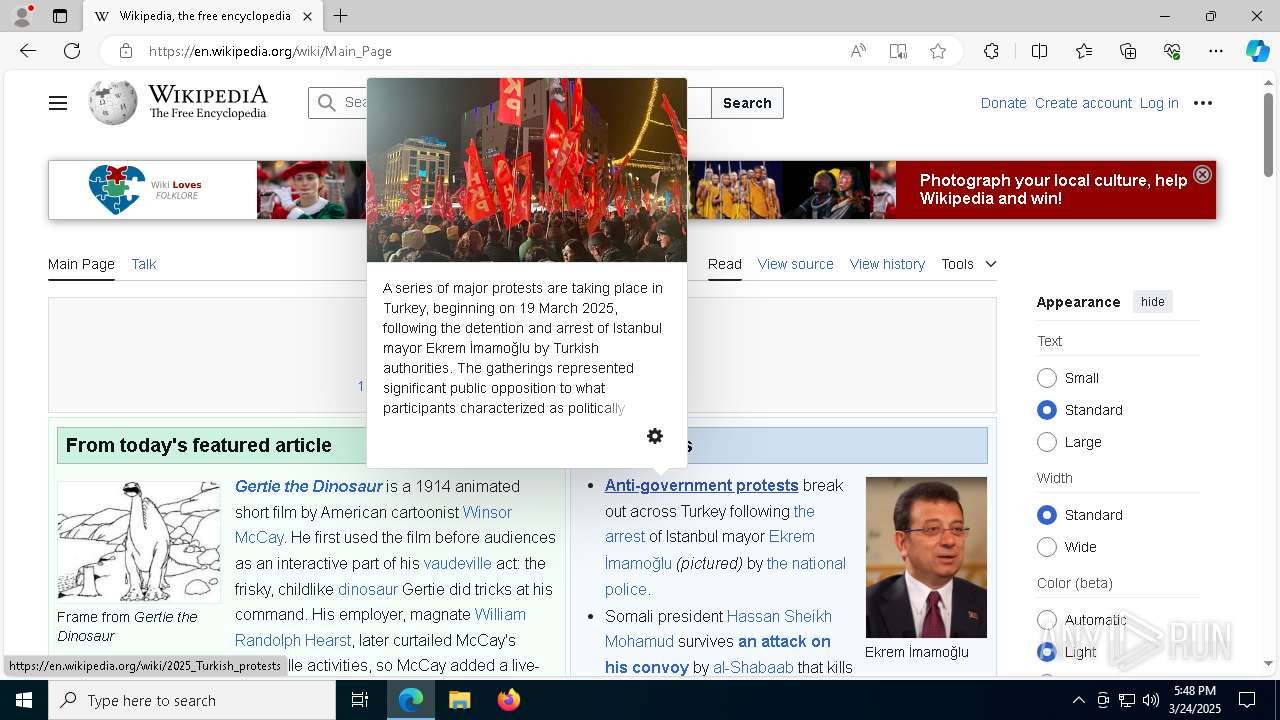Open the Edge profile avatar
Screen dimensions: 1280x720
tap(22, 16)
